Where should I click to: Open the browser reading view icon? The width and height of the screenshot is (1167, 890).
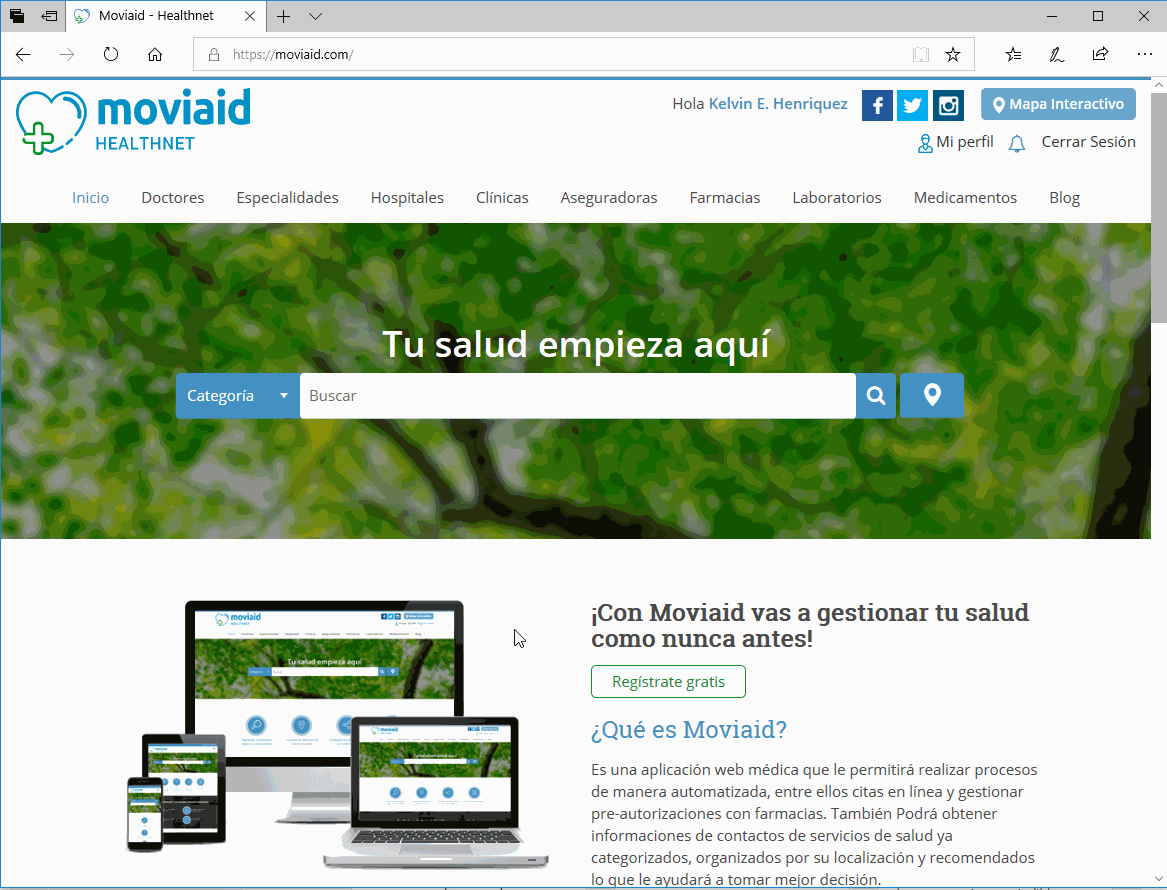(920, 55)
